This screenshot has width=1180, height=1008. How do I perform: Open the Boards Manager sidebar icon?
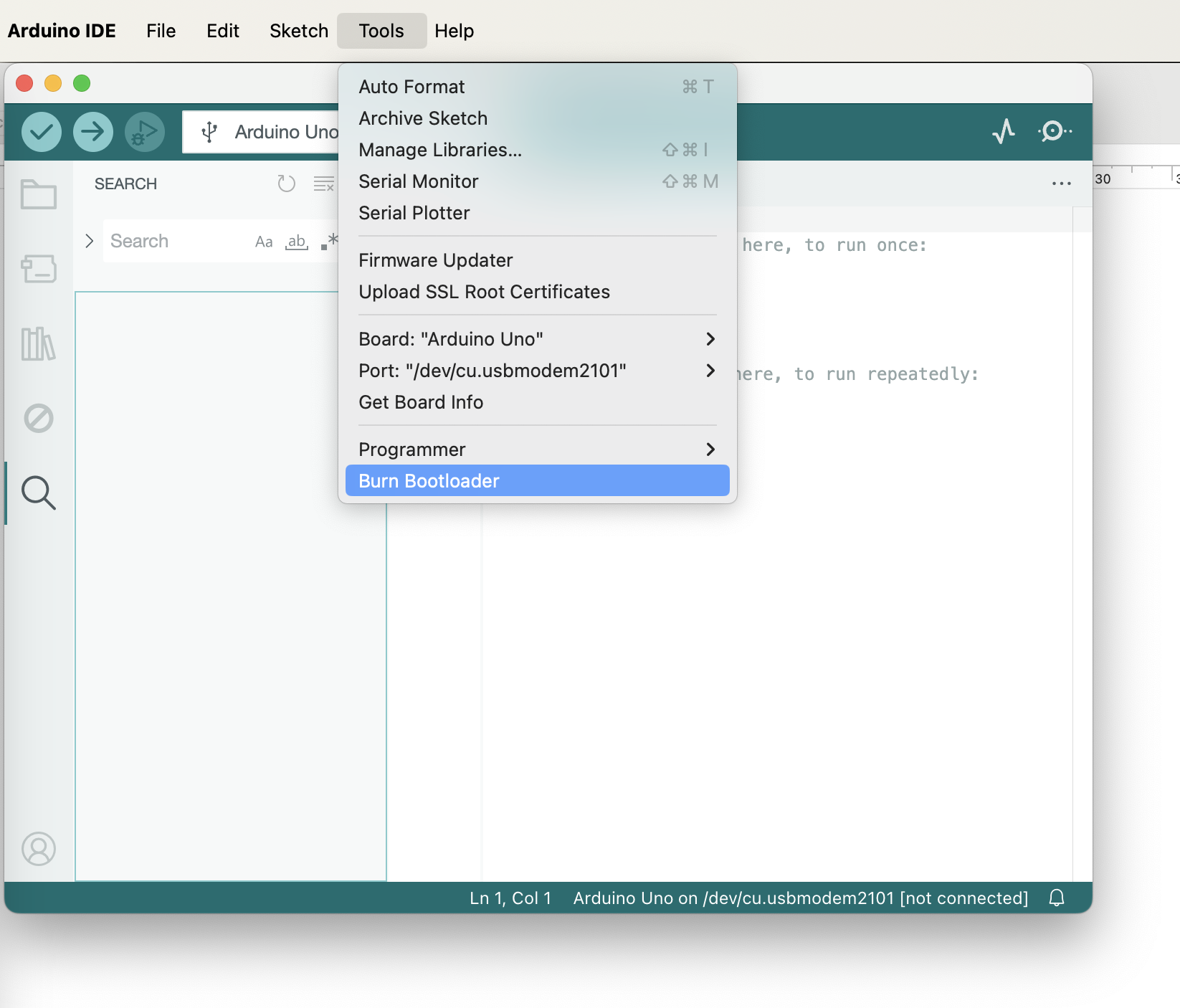click(39, 269)
